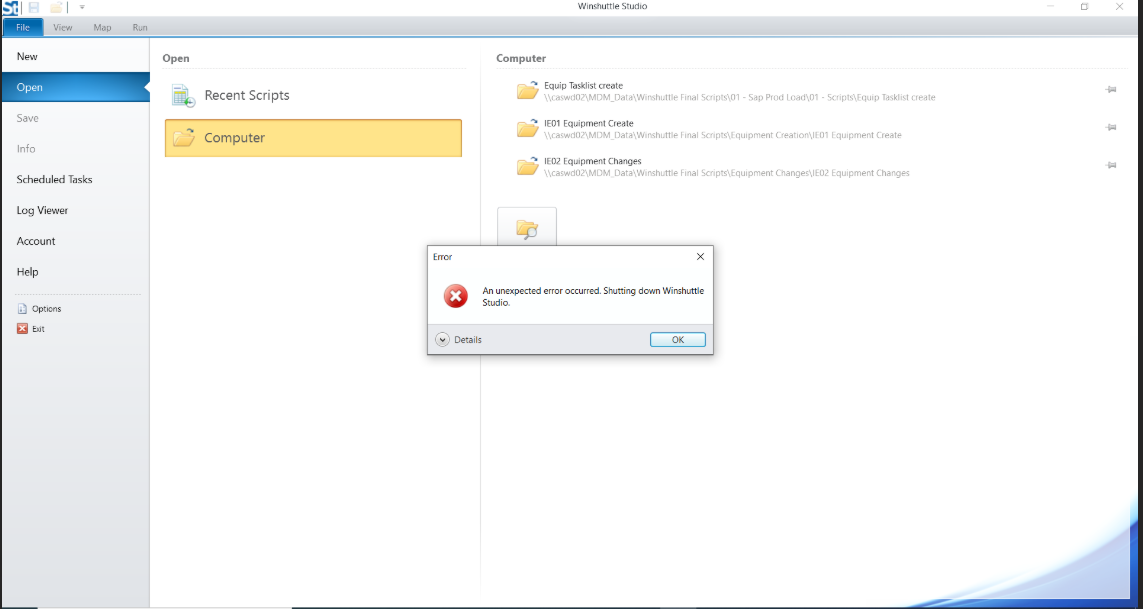The width and height of the screenshot is (1143, 609).
Task: Click the Save icon in quick access toolbar
Action: [34, 7]
